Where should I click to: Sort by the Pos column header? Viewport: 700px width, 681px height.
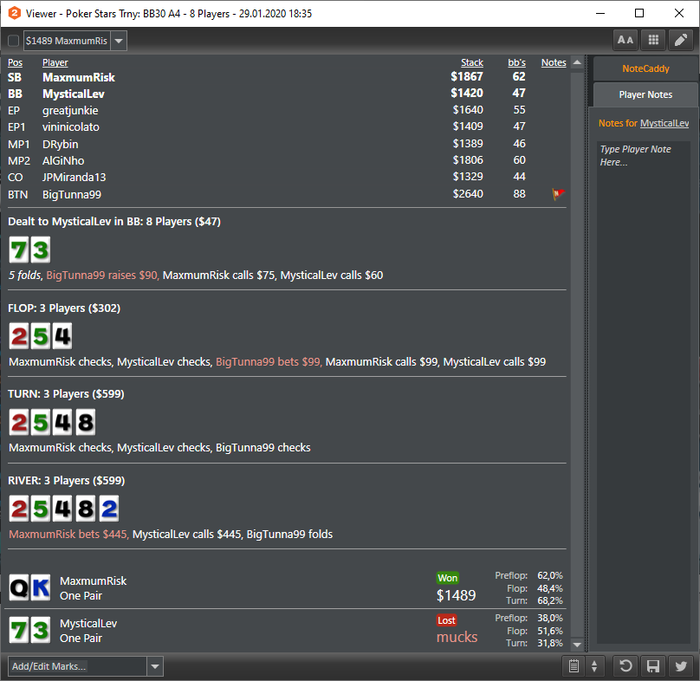(15, 63)
